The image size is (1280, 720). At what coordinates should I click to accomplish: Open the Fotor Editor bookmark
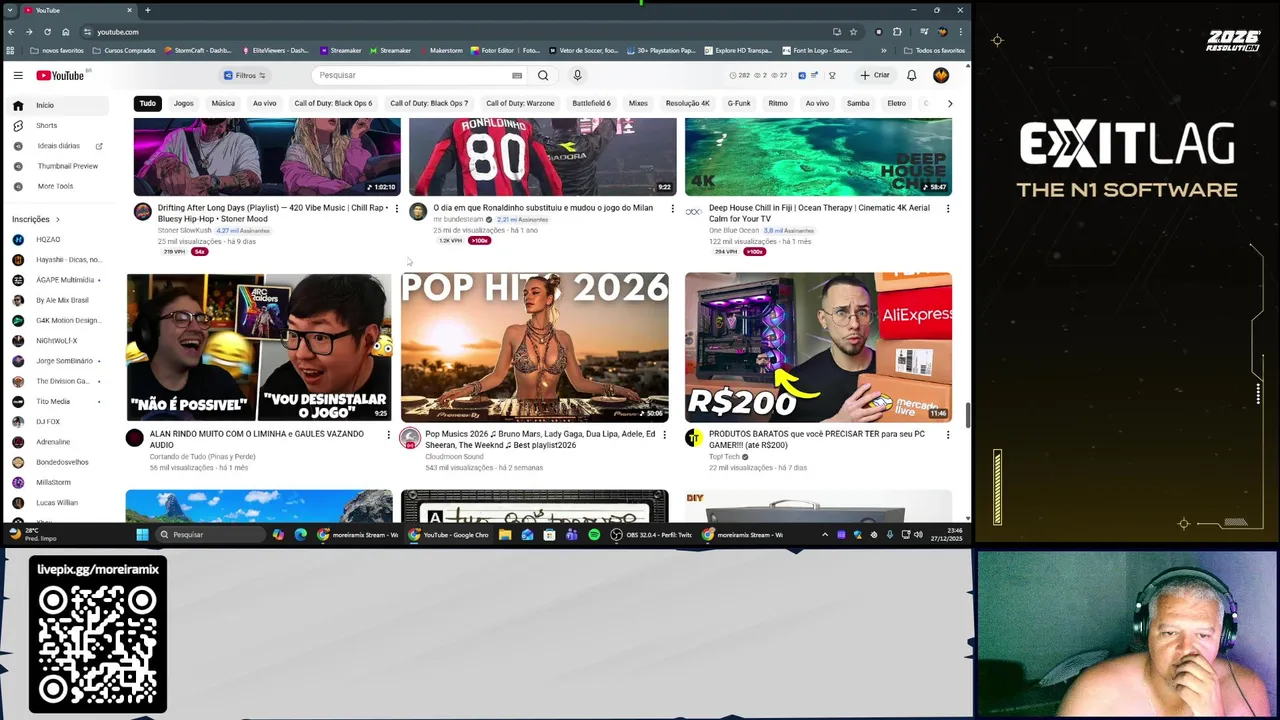click(505, 50)
